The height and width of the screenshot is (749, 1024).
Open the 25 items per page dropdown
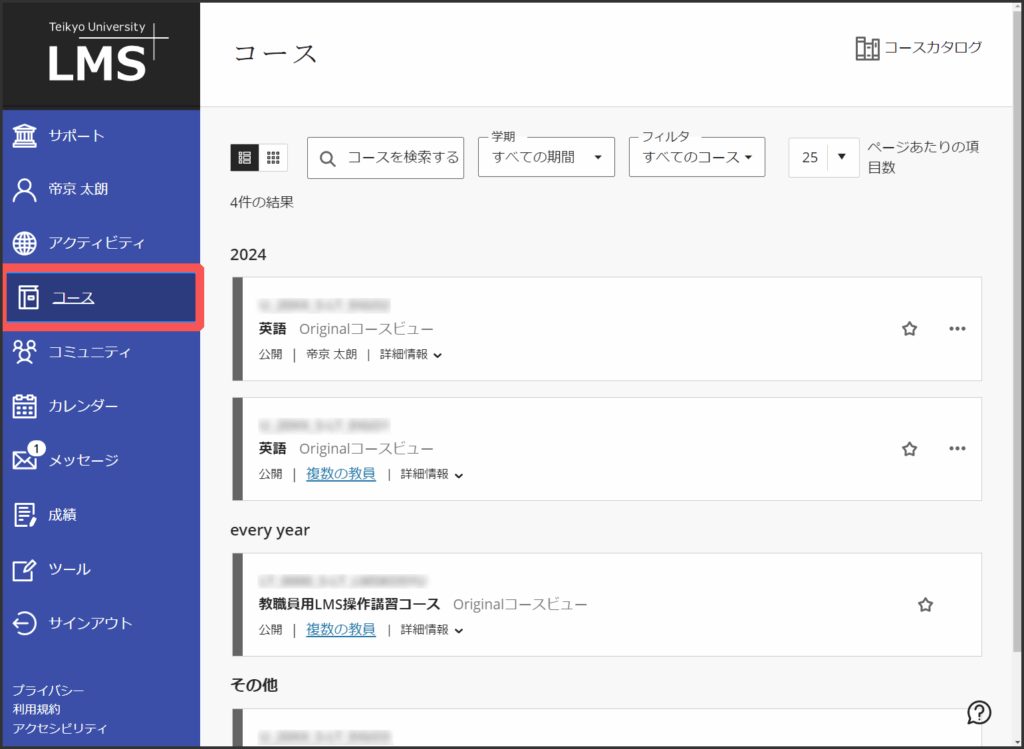click(824, 157)
